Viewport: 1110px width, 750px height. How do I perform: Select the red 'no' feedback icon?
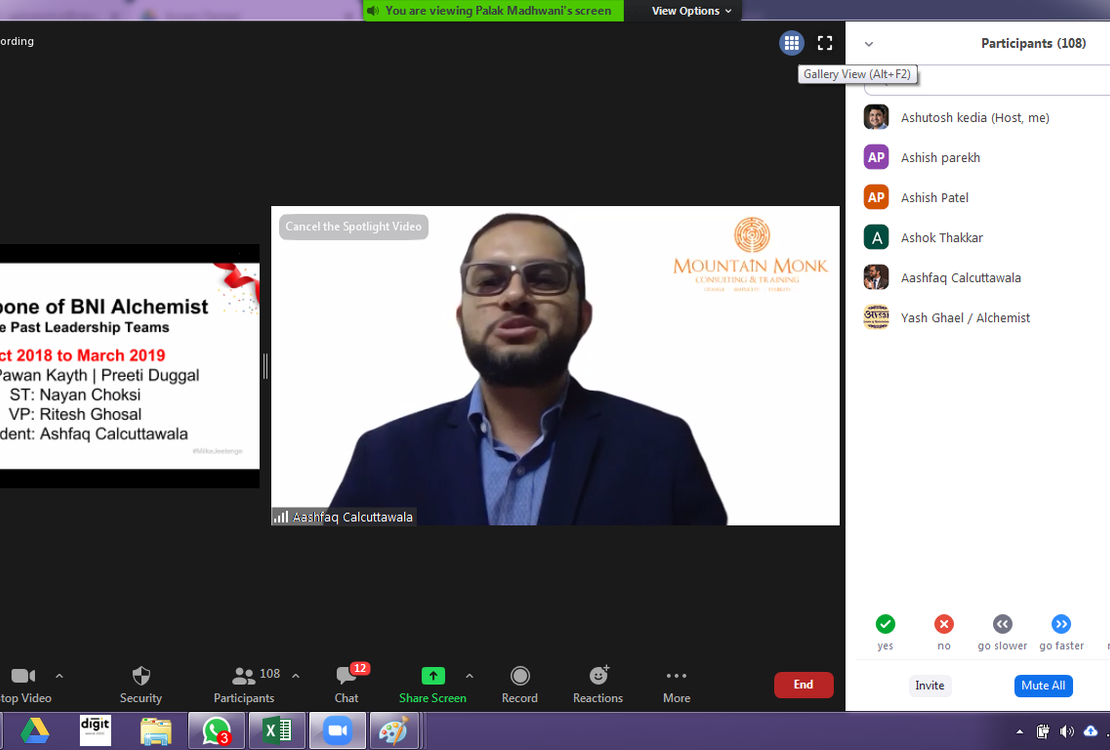(x=944, y=624)
